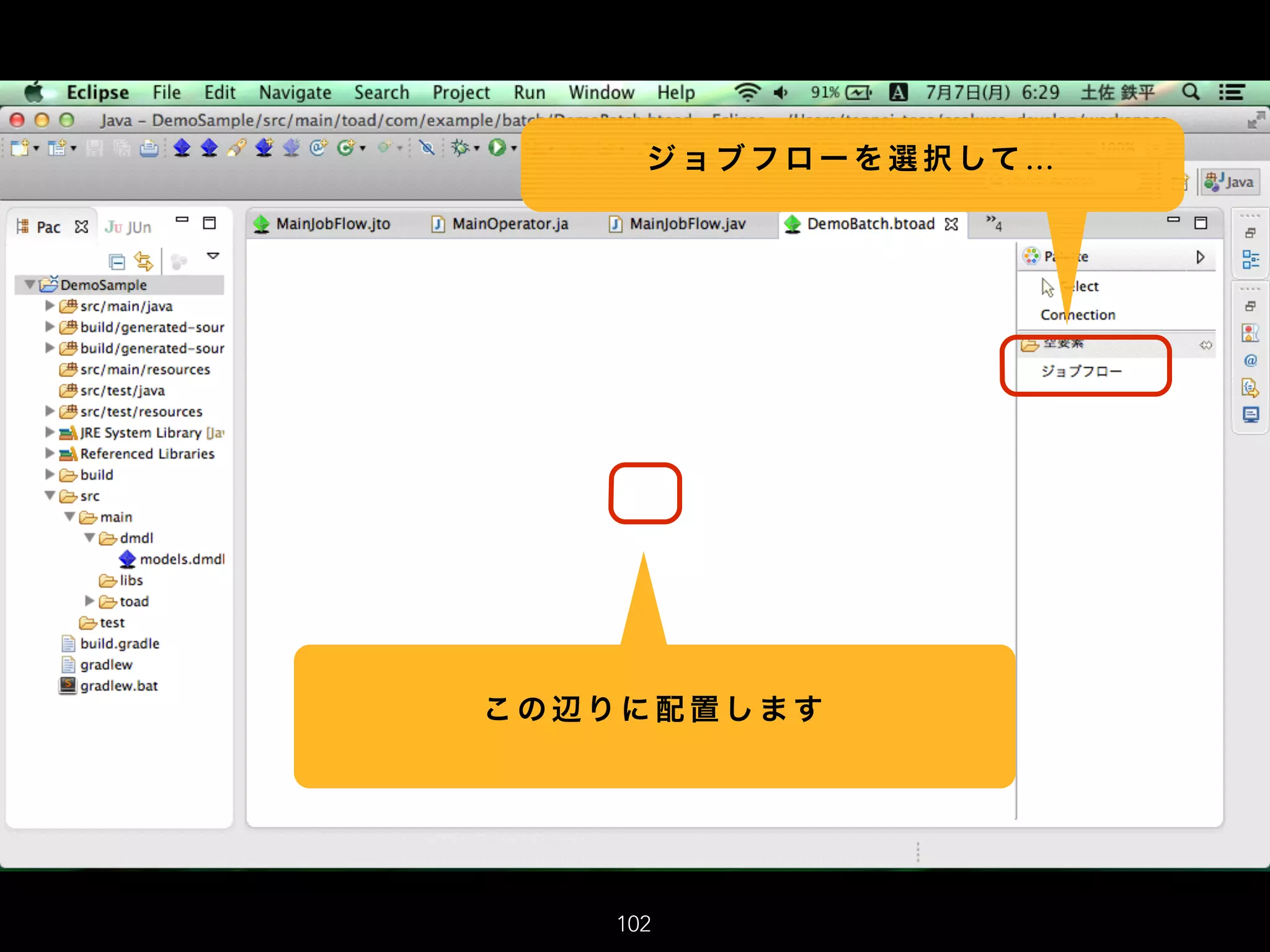Viewport: 1270px width, 952px height.
Task: Open the Project menu
Action: [461, 92]
